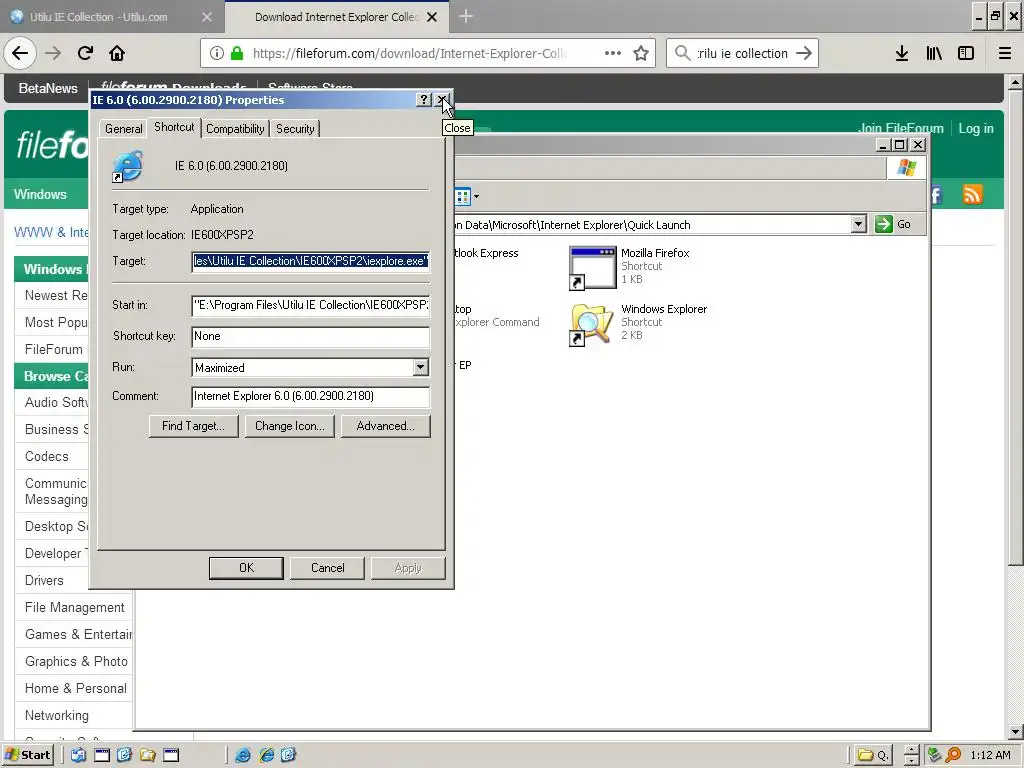Open the Codecs category link

(46, 456)
